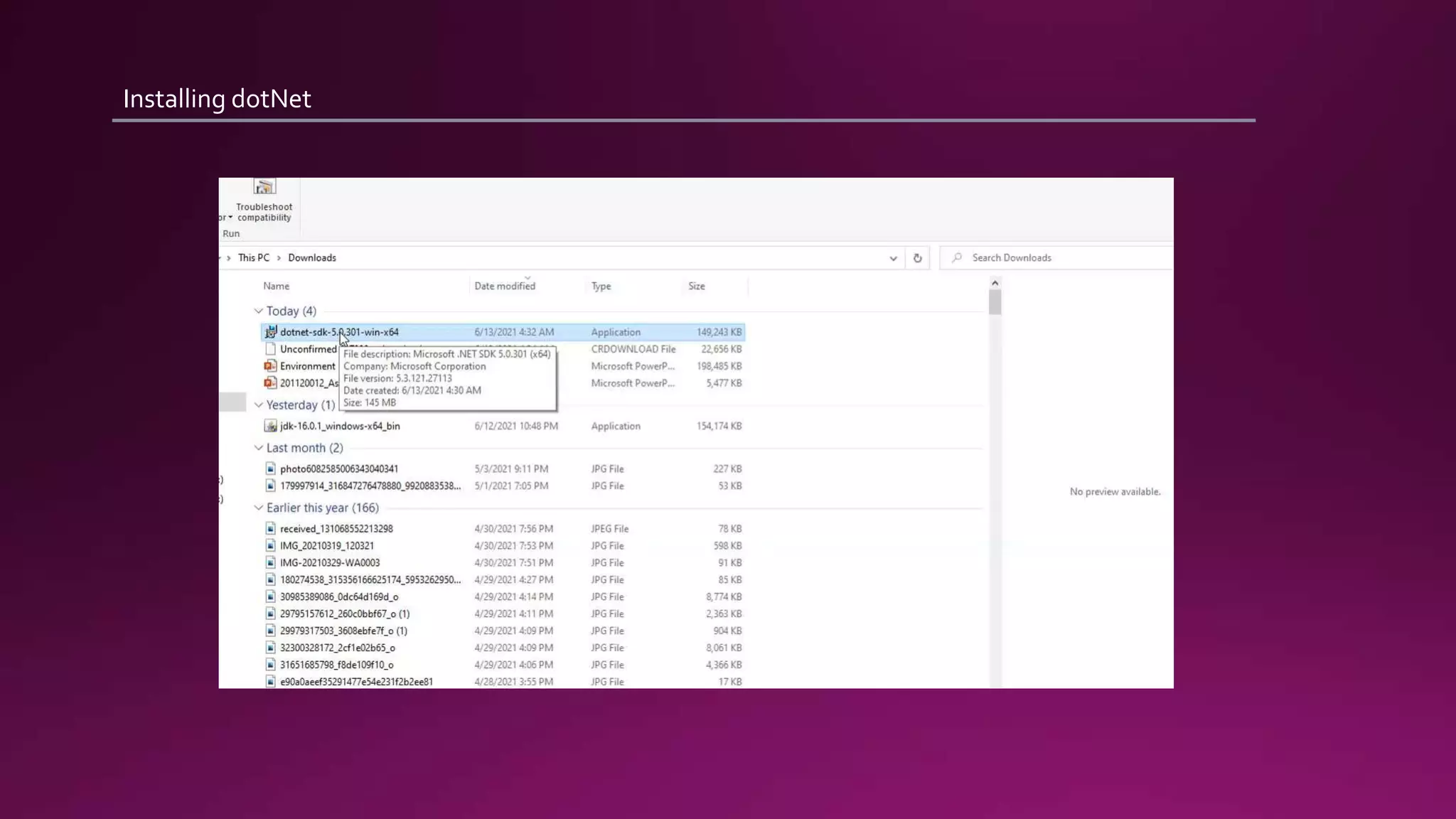Click the Troubleshoot compatibility icon
1456x819 pixels.
264,187
